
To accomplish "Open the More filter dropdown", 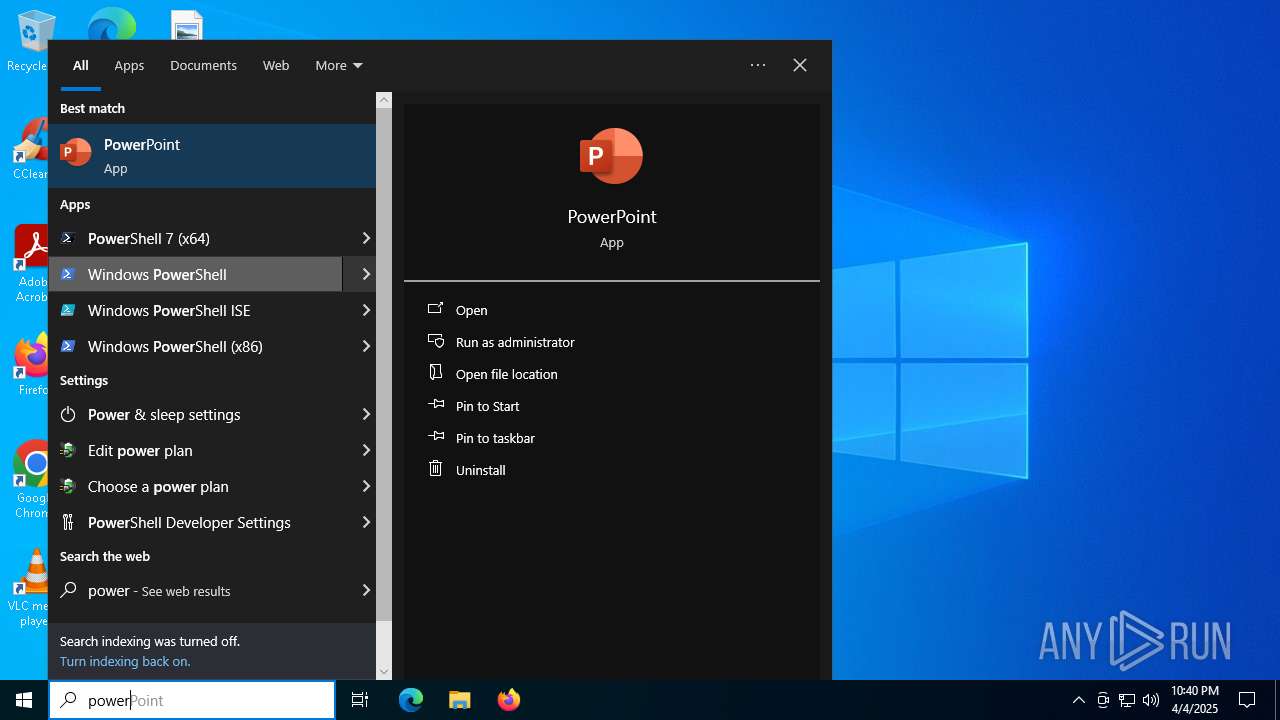I will [339, 65].
